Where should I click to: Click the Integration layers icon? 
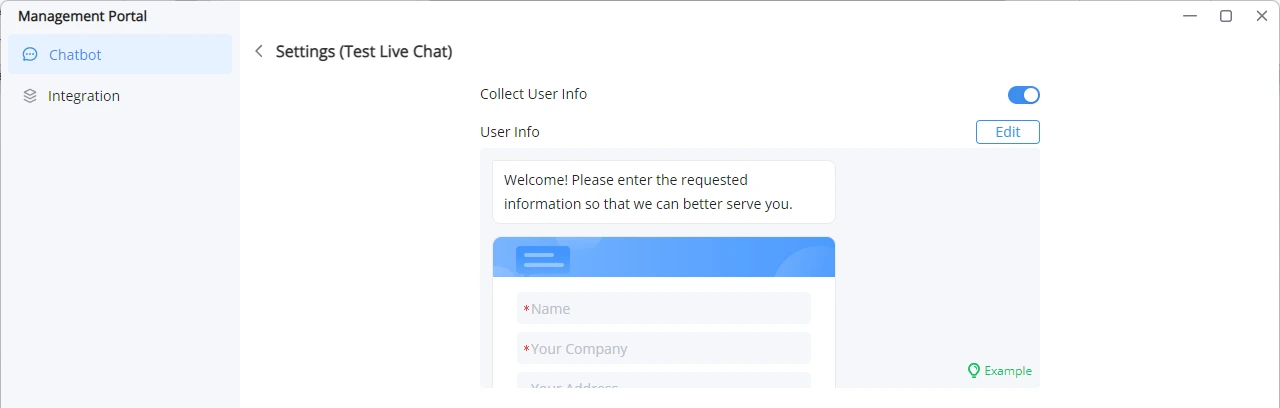[30, 96]
